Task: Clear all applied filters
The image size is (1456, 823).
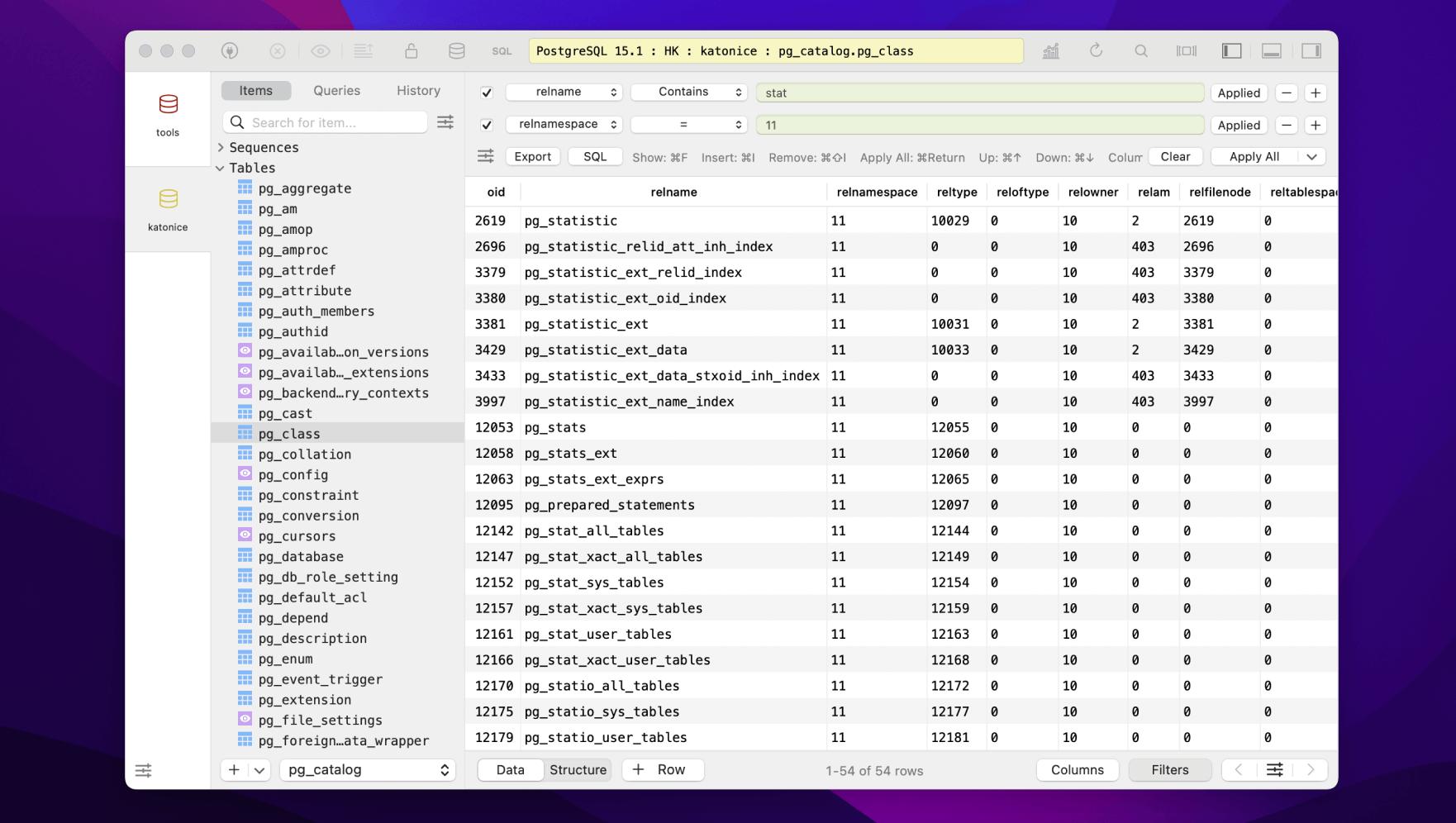Action: (x=1175, y=156)
